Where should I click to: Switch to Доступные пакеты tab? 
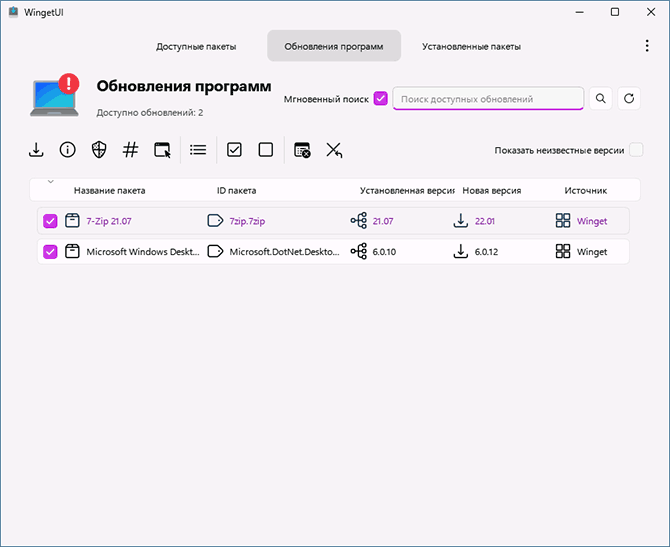click(x=196, y=46)
